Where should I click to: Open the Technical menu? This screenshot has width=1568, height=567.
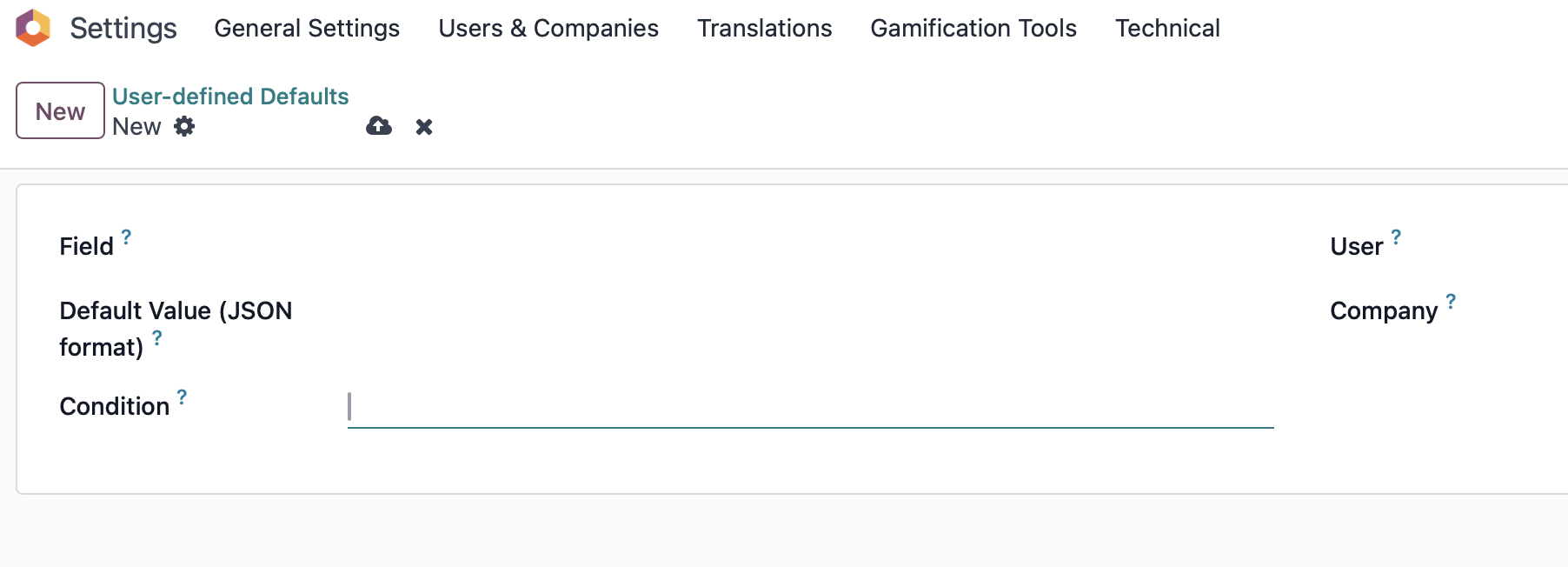click(1167, 28)
